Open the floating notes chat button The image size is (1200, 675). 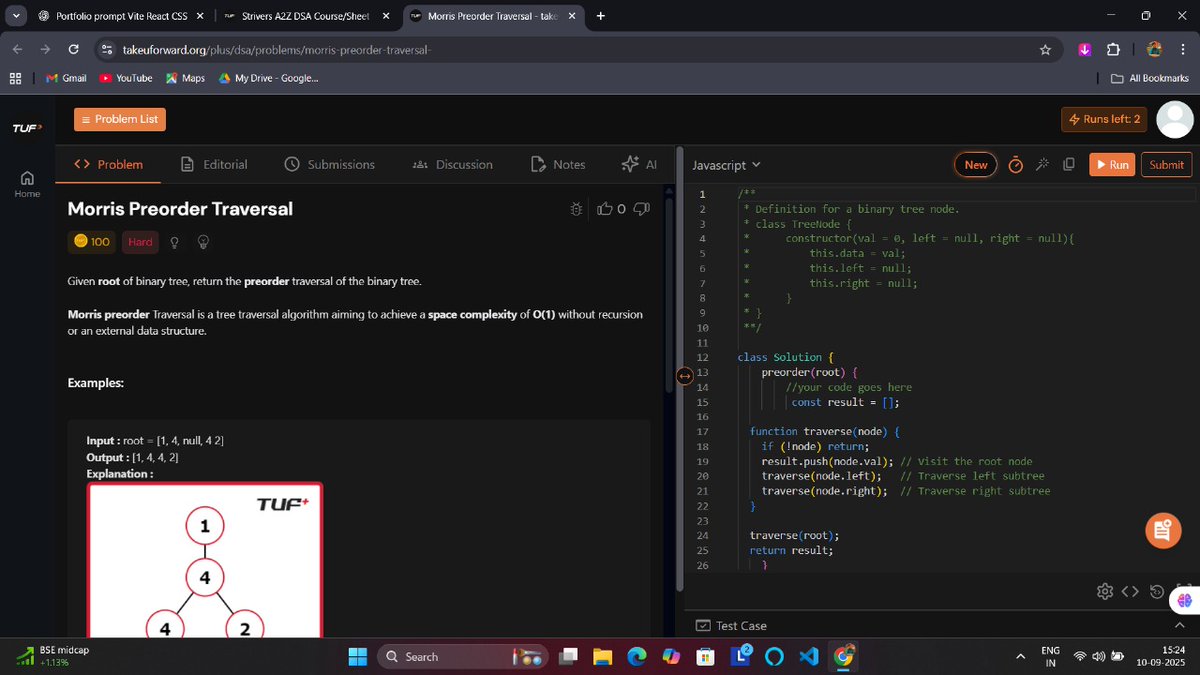[1161, 531]
